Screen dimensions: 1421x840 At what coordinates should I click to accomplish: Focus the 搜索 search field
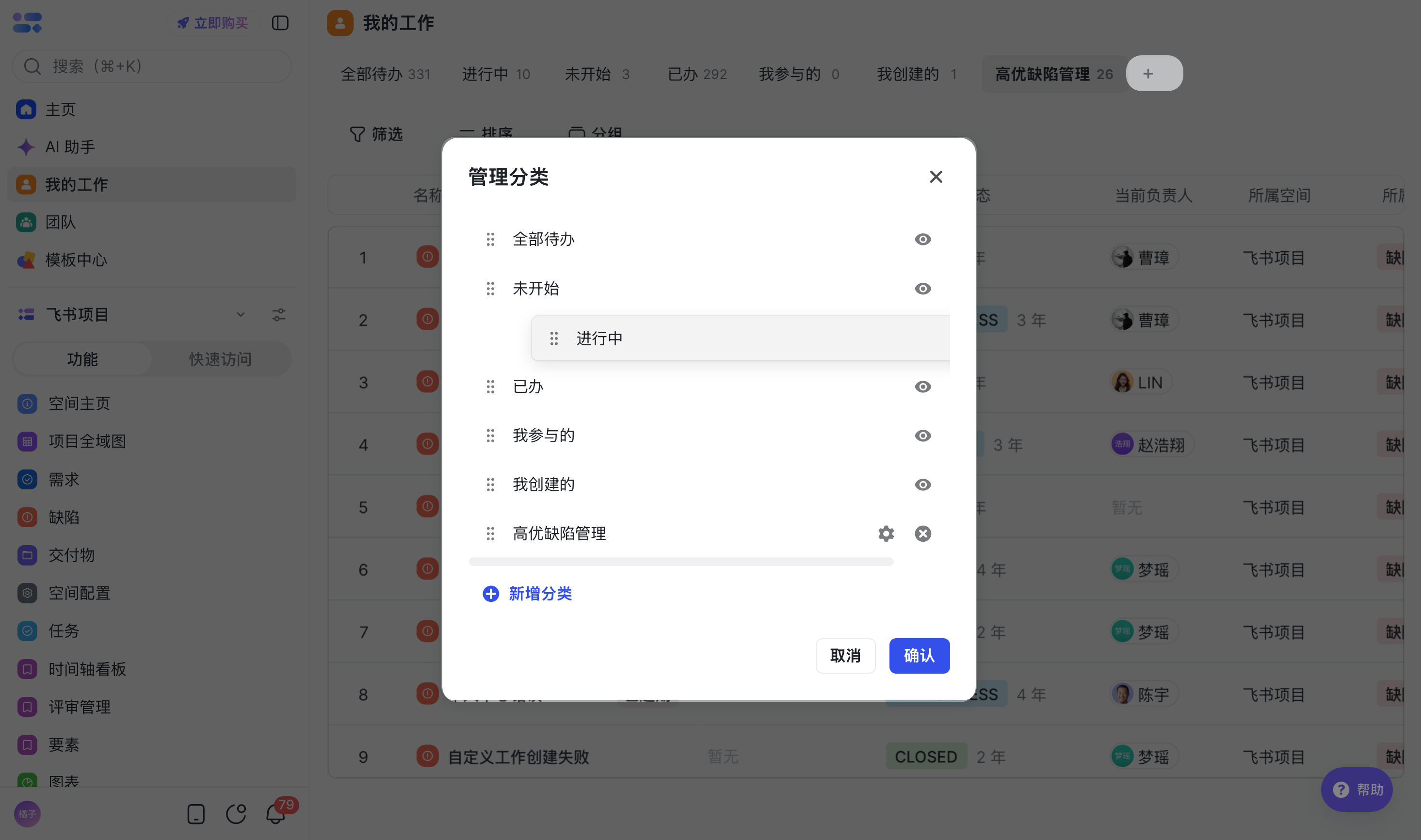(152, 66)
